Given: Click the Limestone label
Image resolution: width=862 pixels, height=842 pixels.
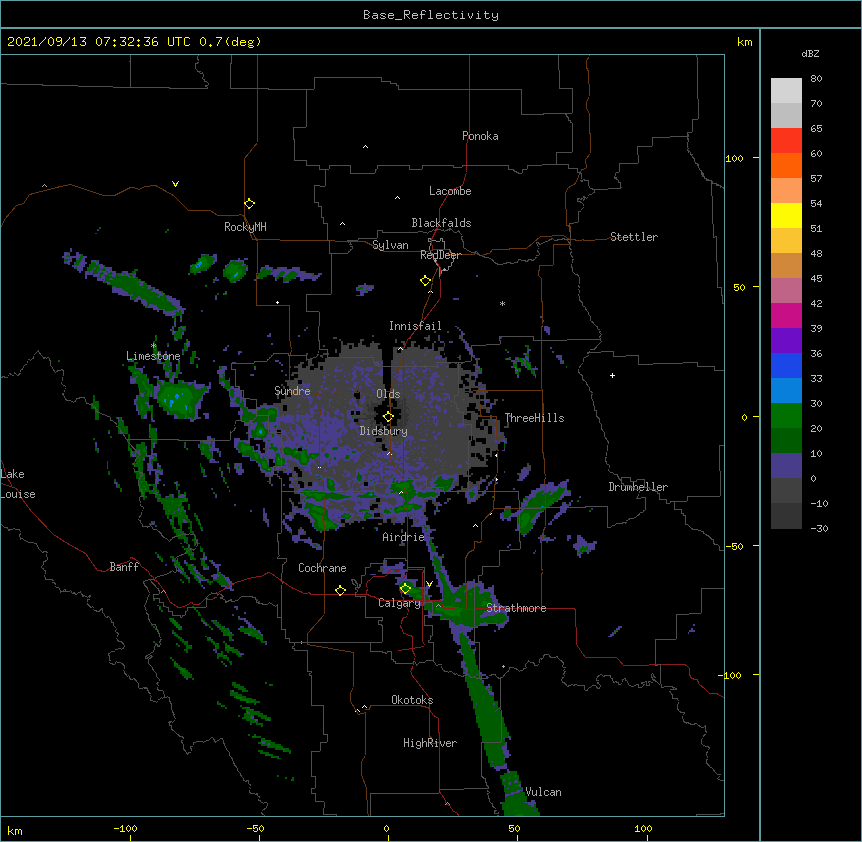Looking at the screenshot, I should click(153, 356).
